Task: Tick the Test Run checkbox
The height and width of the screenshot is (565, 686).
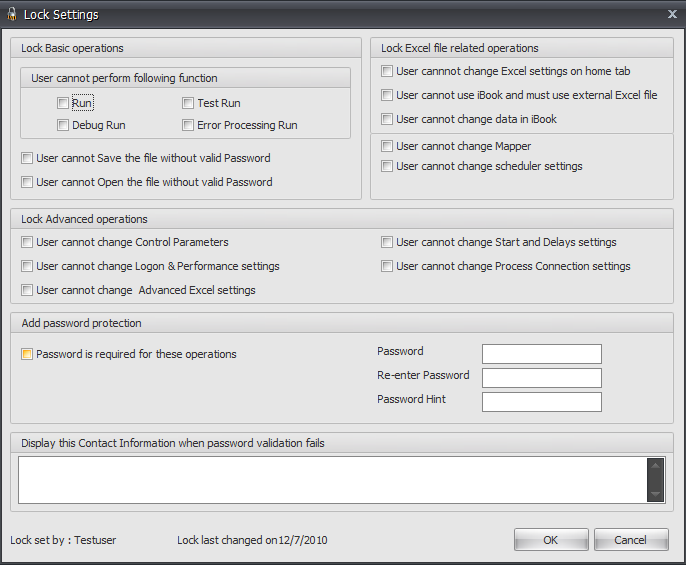Action: [x=188, y=103]
